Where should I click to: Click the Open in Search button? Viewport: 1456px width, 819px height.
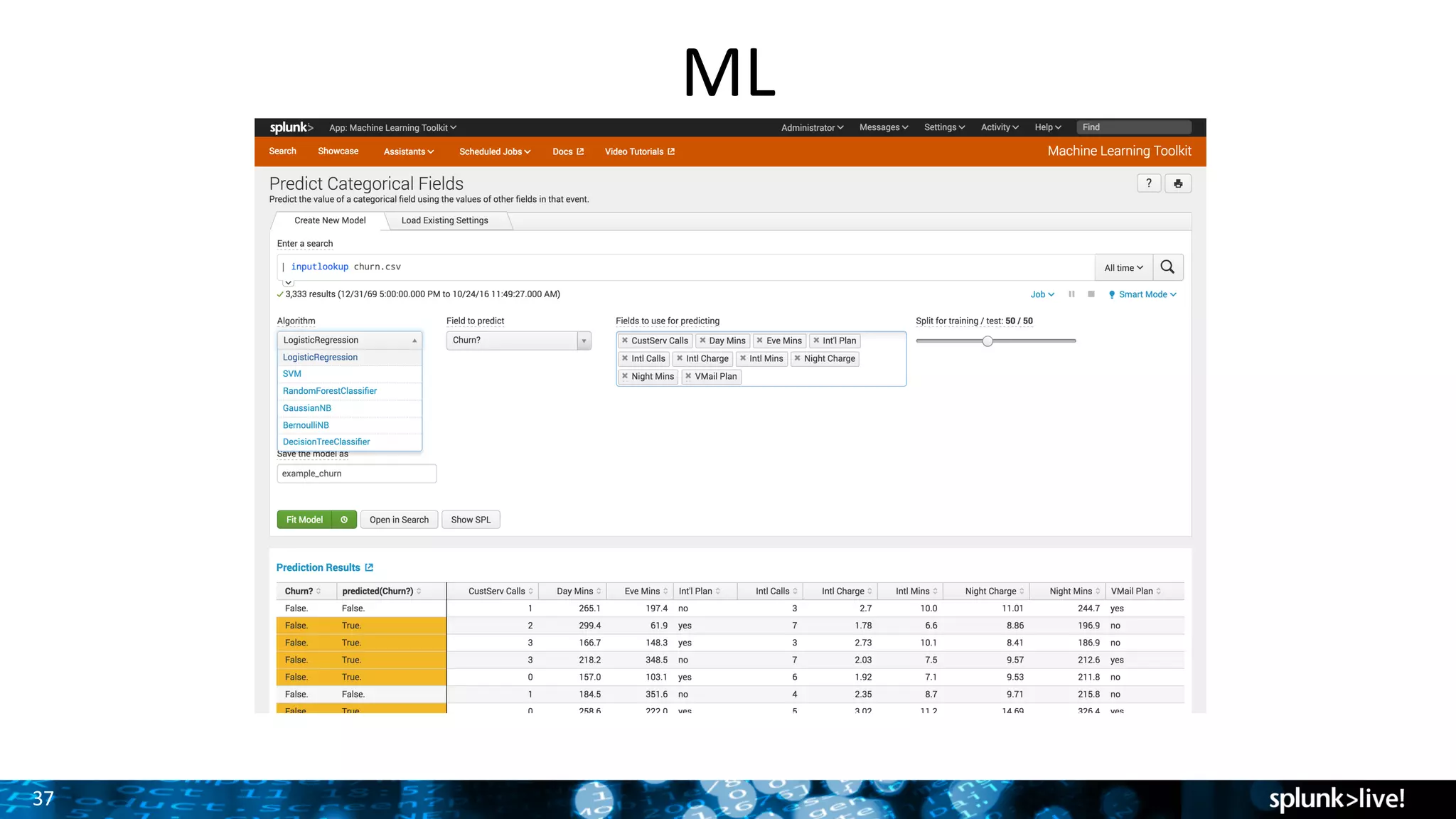(399, 520)
